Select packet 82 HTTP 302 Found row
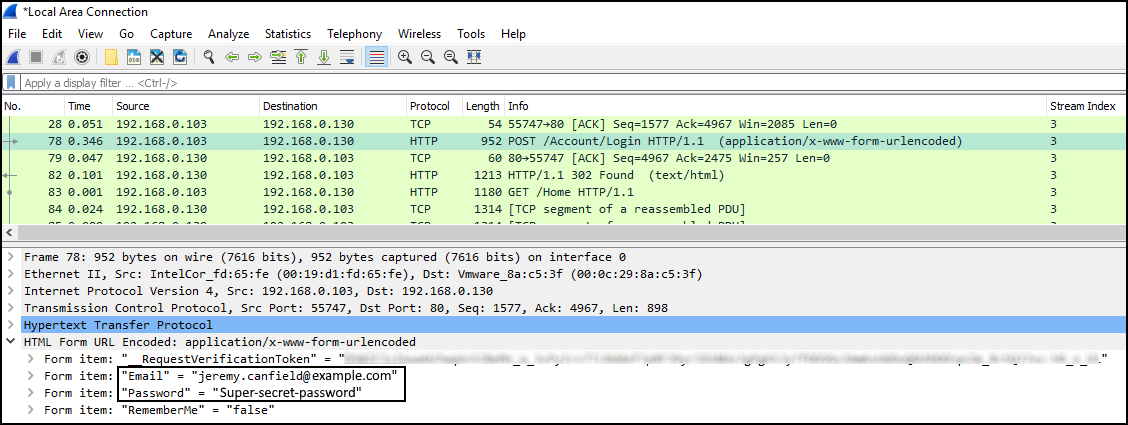Viewport: 1128px width, 425px height. pyautogui.click(x=563, y=175)
